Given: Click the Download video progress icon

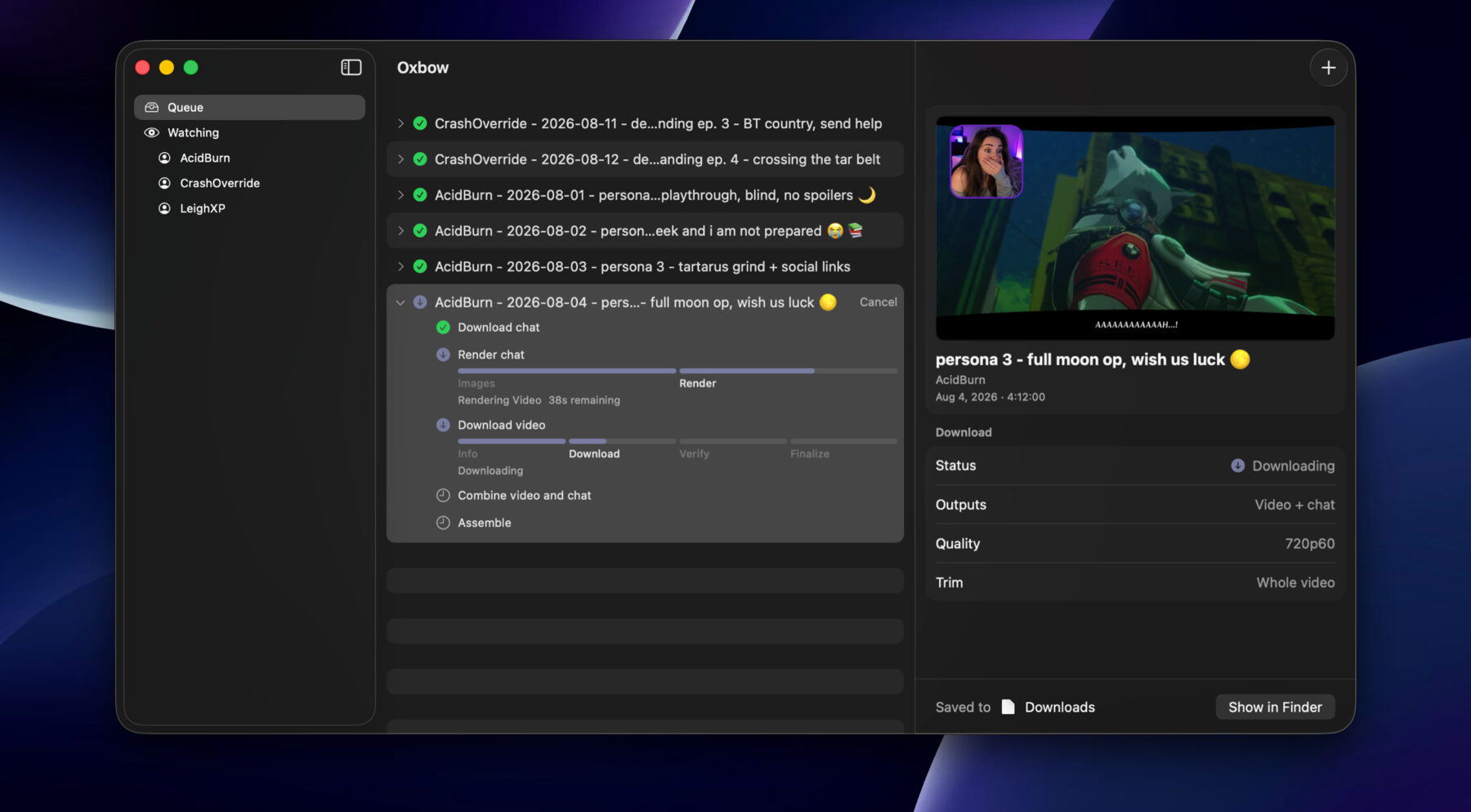Looking at the screenshot, I should click(x=443, y=425).
